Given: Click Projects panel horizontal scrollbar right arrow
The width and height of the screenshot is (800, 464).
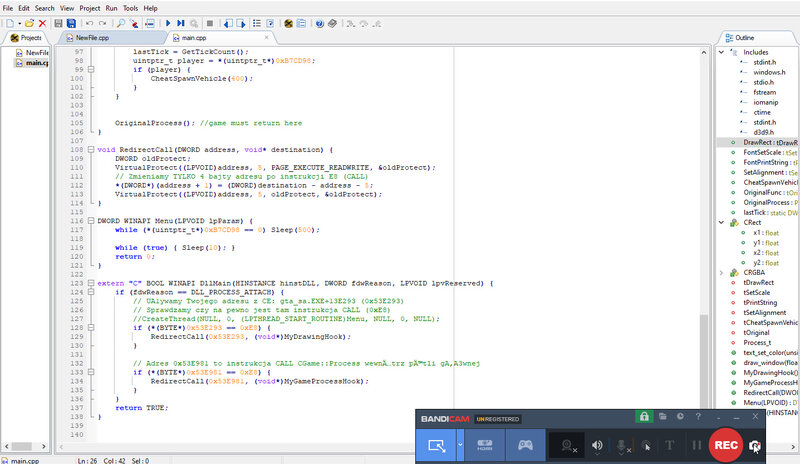Looking at the screenshot, I should coord(44,446).
